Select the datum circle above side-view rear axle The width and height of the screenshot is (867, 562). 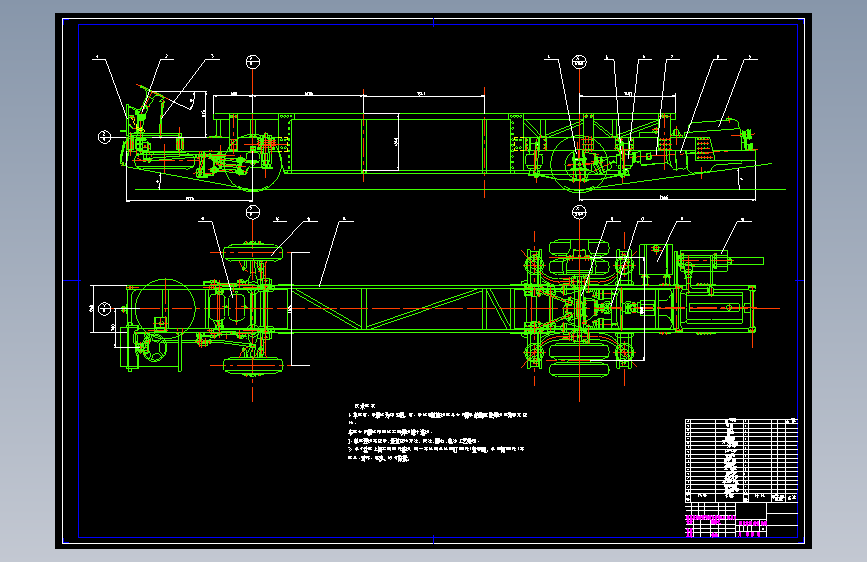tap(579, 61)
